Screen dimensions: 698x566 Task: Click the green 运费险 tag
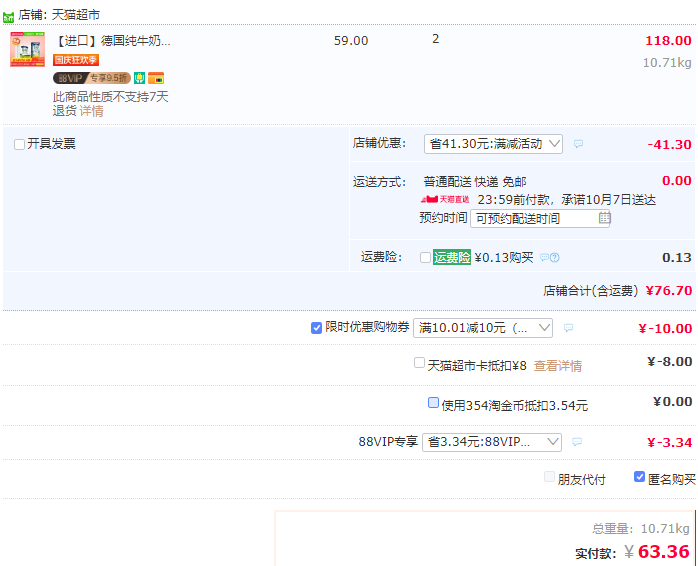[x=452, y=257]
